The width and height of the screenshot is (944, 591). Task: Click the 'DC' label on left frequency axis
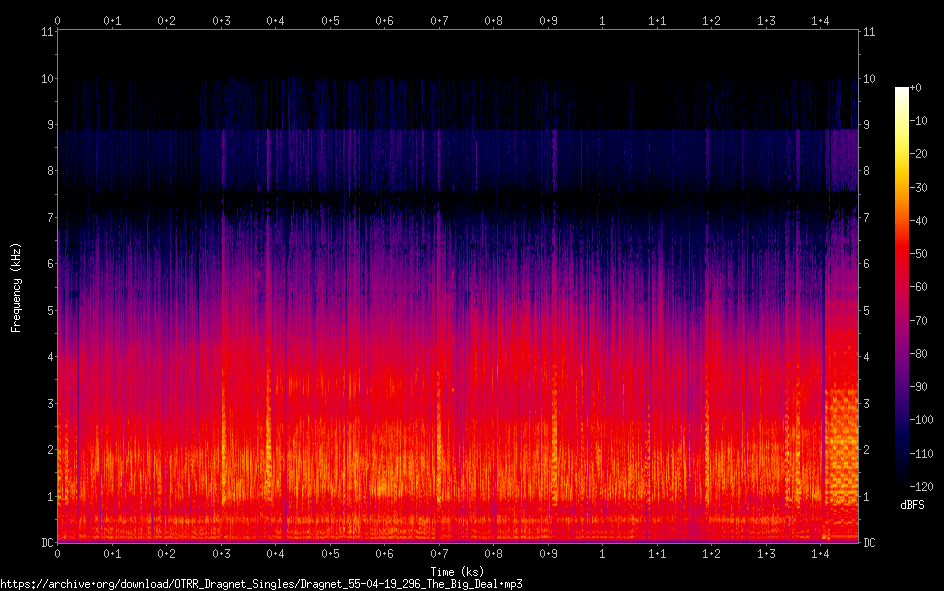45,543
